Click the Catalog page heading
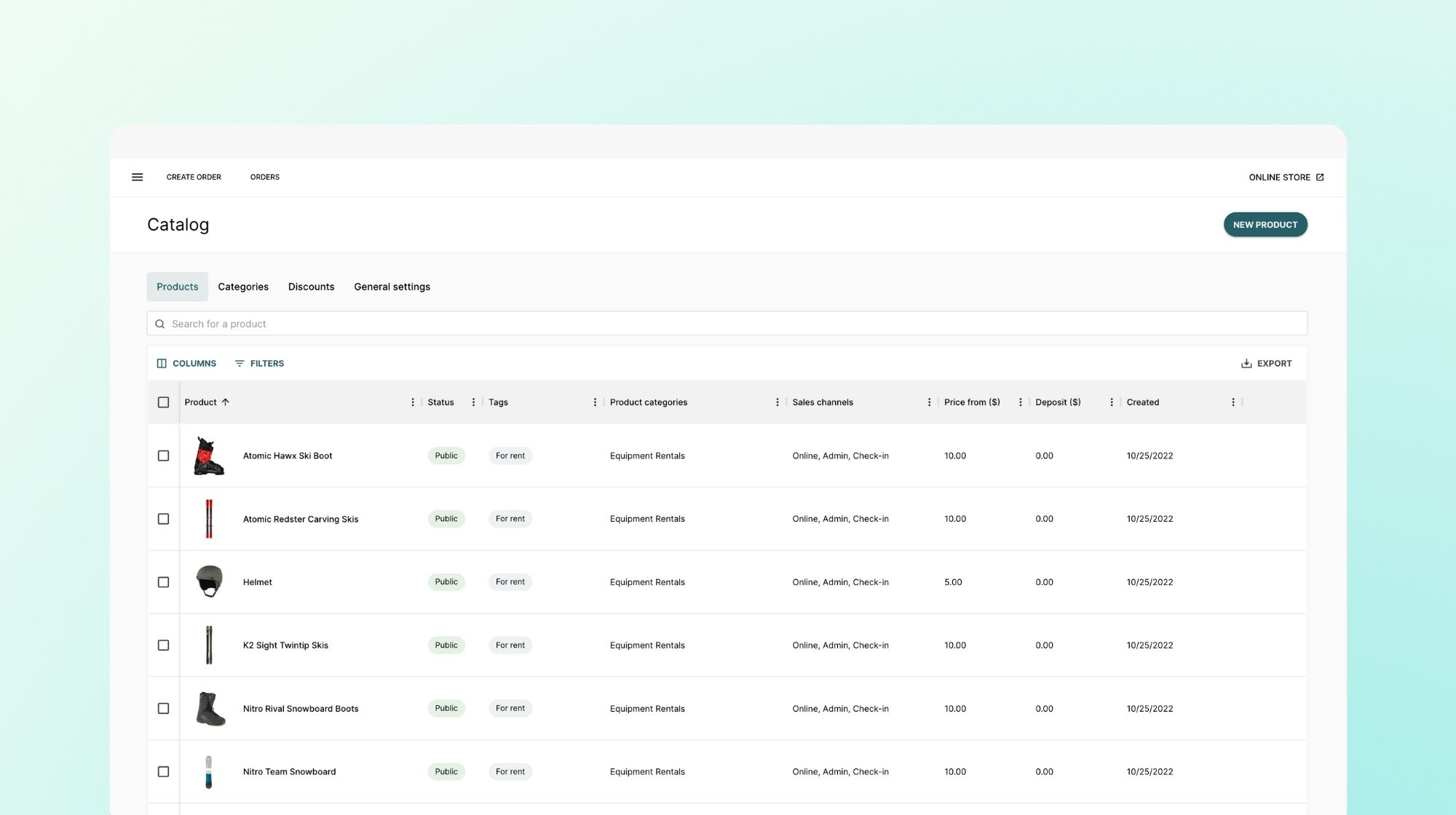1456x815 pixels. pos(178,225)
